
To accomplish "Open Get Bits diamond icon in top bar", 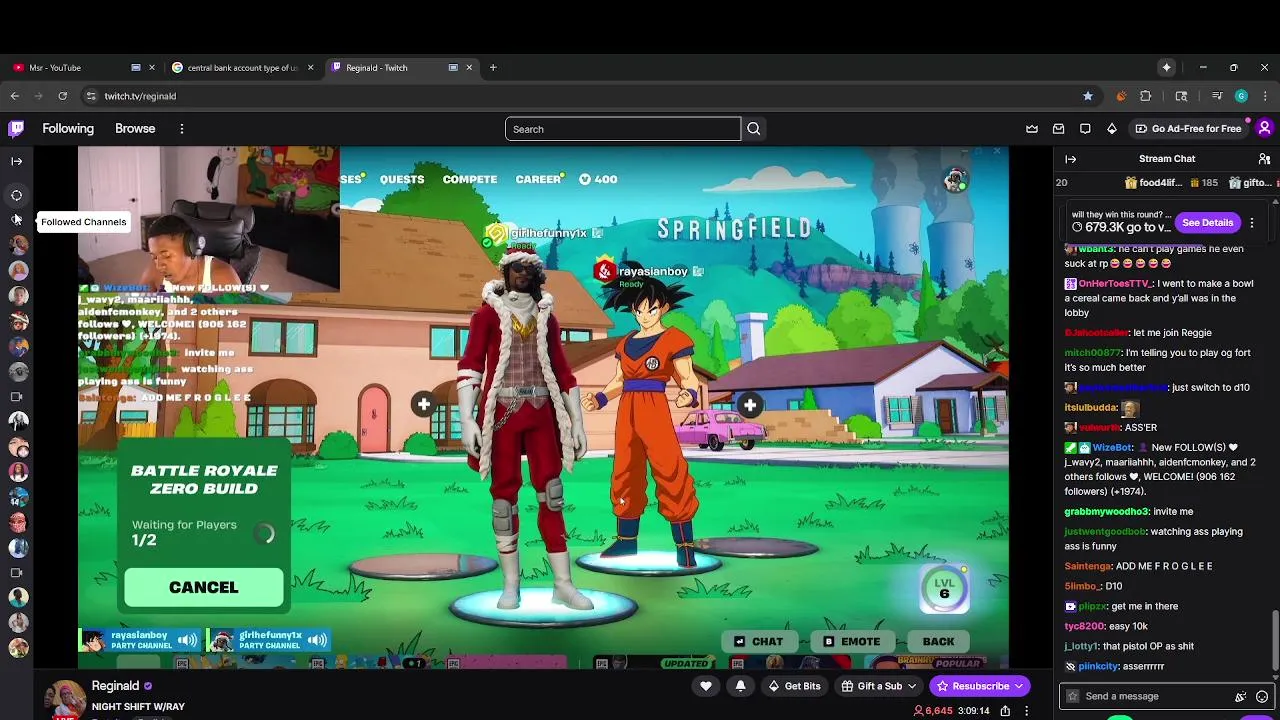I will pyautogui.click(x=1111, y=129).
